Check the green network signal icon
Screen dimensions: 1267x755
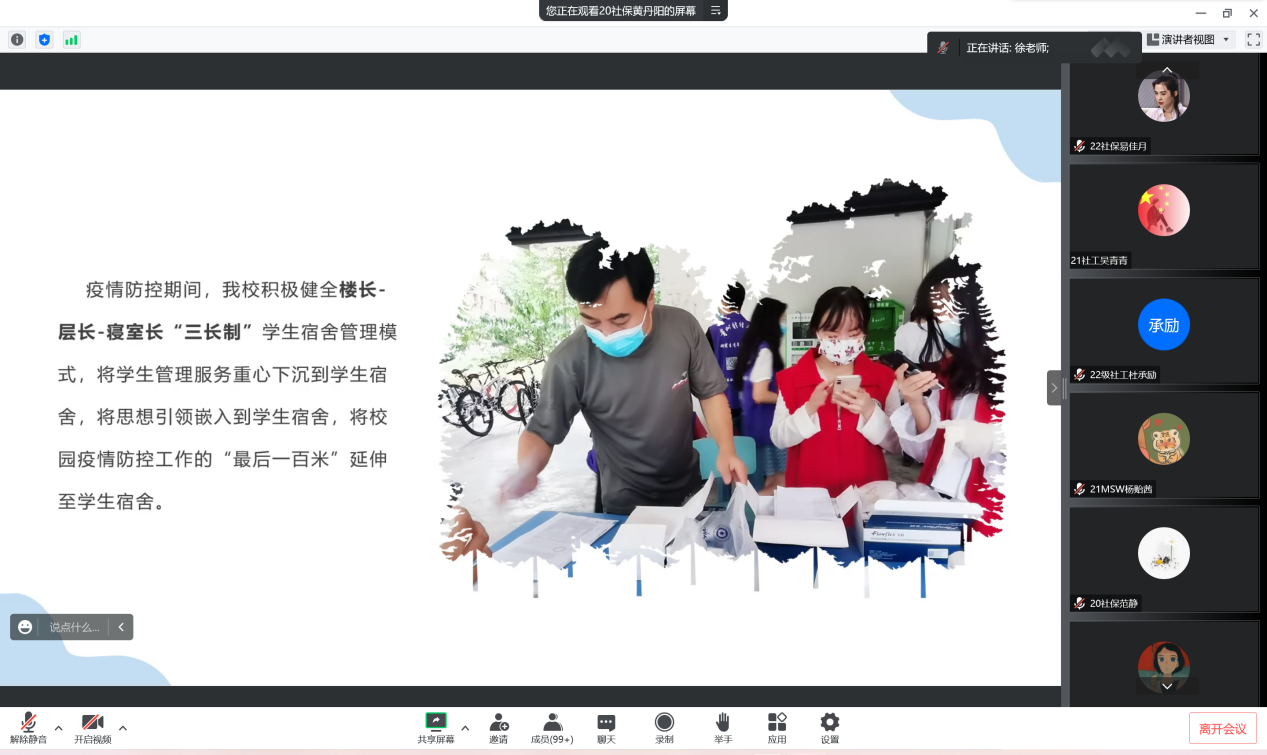pos(71,40)
